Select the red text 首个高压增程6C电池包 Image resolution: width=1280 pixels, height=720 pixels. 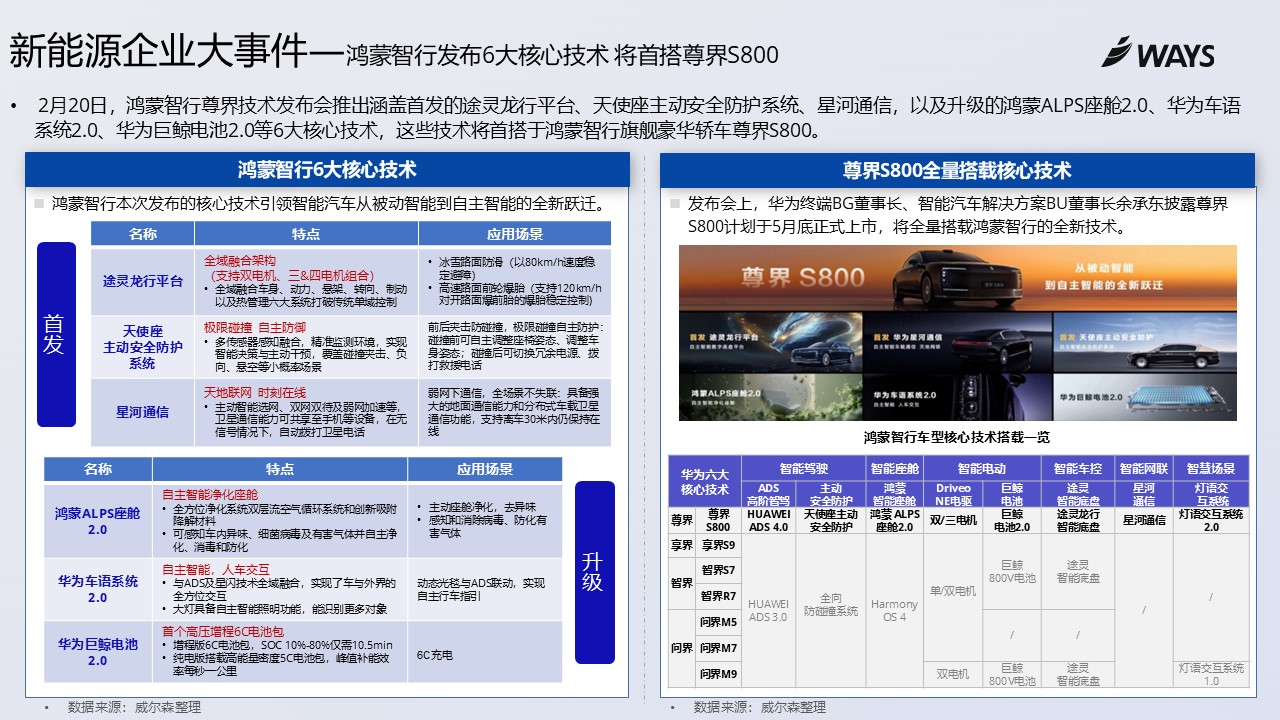(x=222, y=632)
